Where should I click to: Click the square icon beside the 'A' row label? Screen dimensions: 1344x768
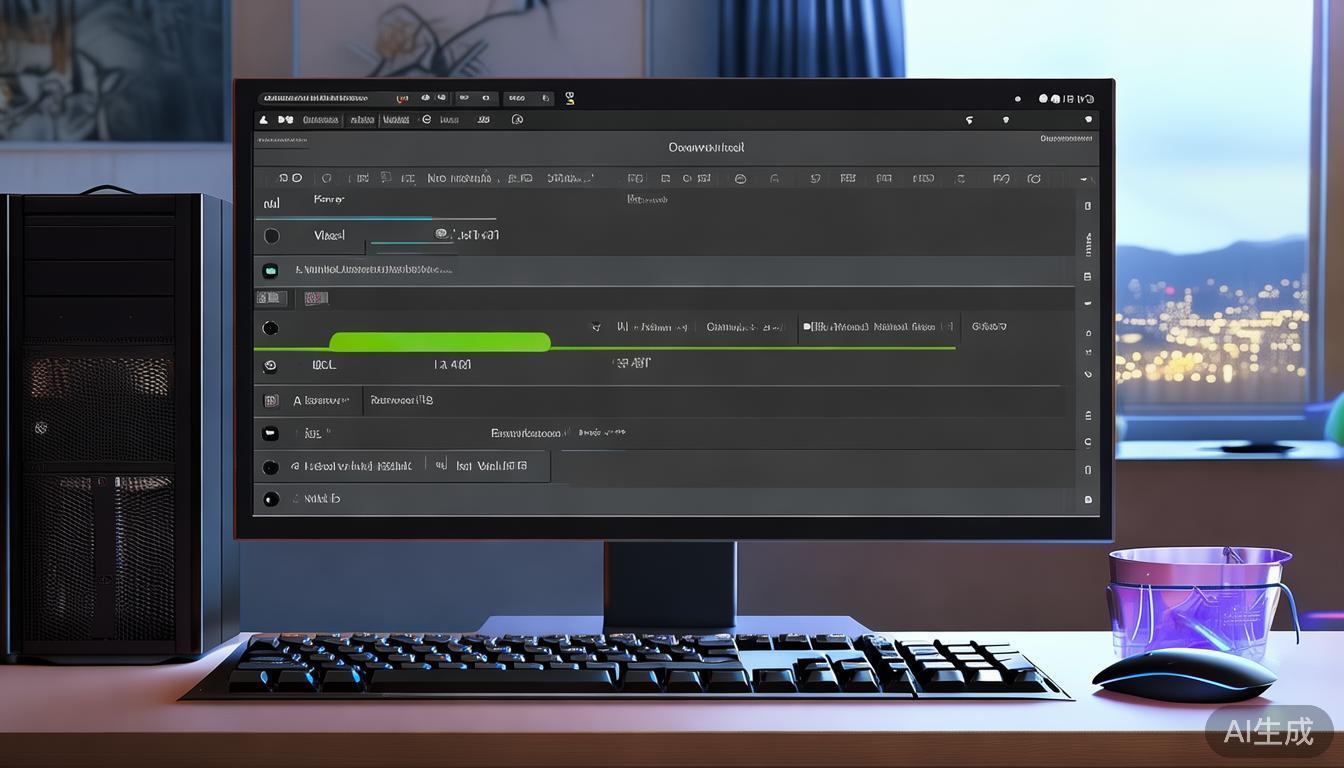(270, 401)
